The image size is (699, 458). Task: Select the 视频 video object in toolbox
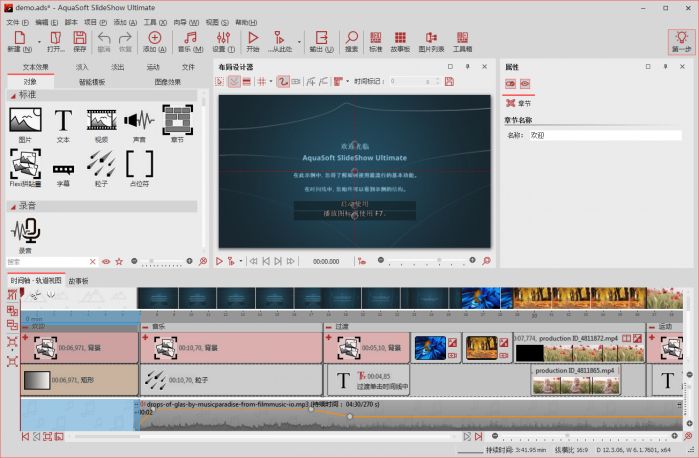pyautogui.click(x=102, y=124)
